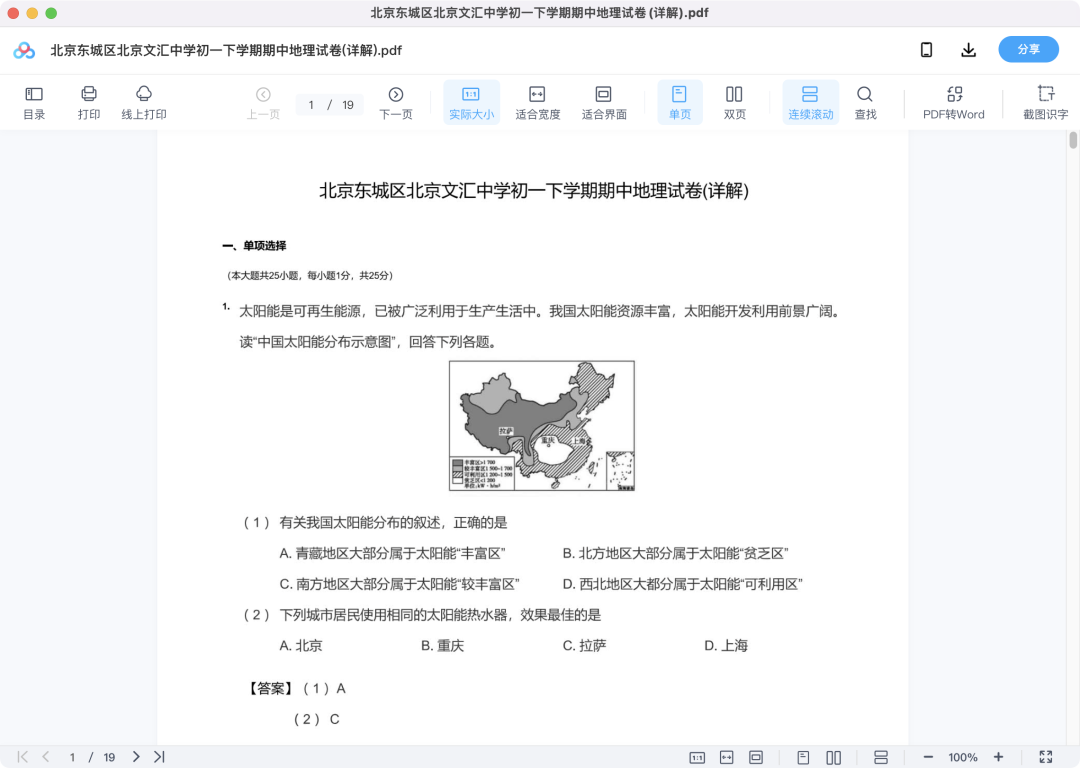
Task: Go to next page in bottom bar
Action: click(136, 757)
